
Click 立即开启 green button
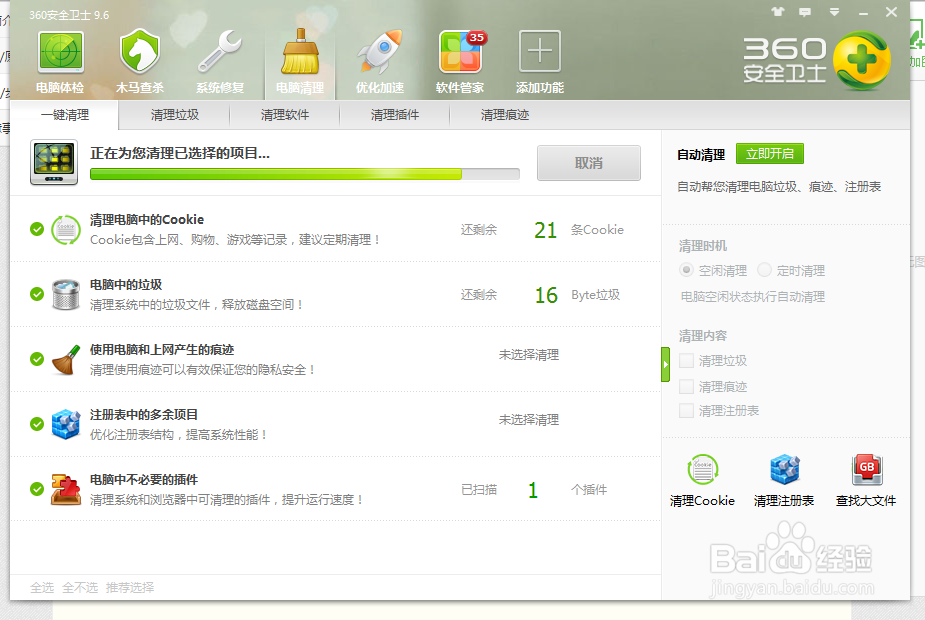(770, 154)
